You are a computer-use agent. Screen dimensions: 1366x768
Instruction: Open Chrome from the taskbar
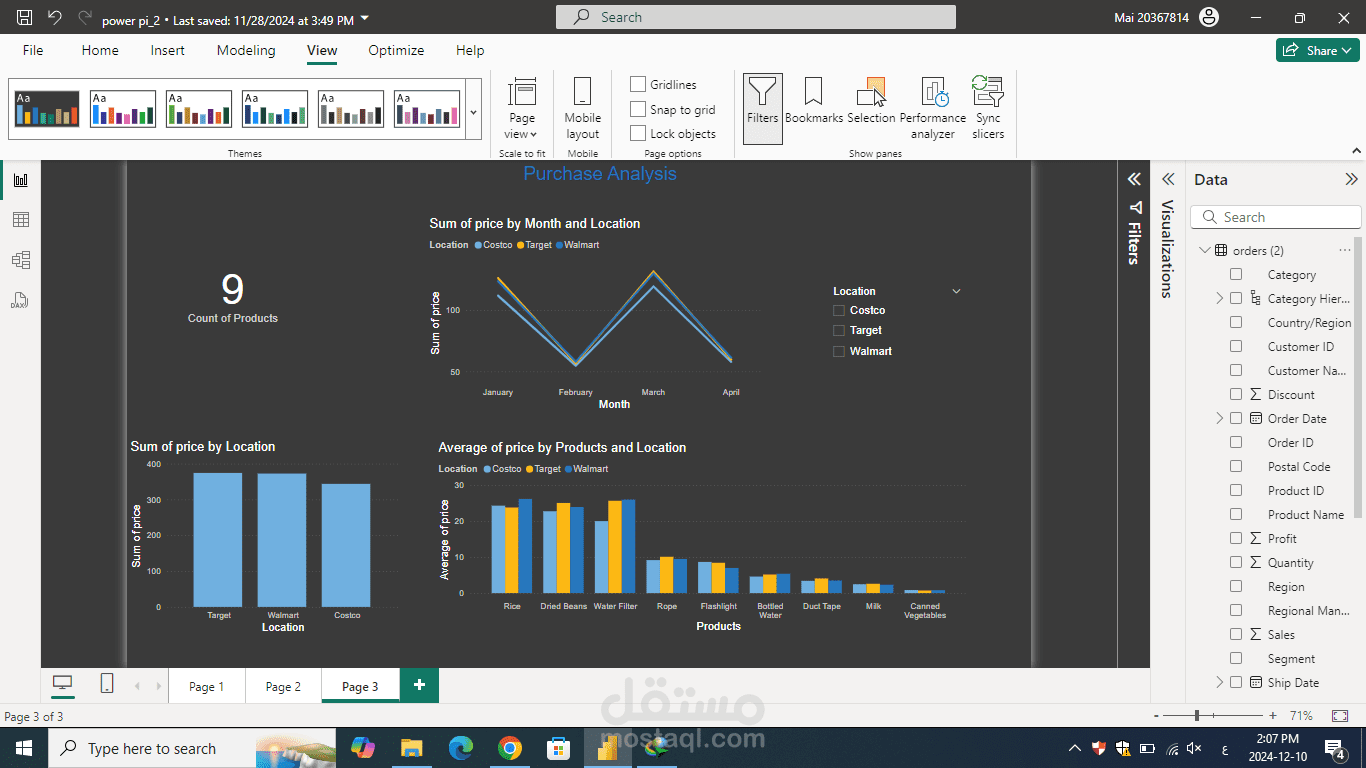510,748
